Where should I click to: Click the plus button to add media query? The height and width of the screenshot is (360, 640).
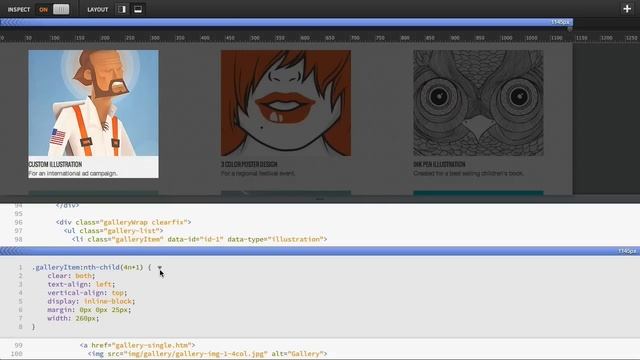[x=627, y=9]
